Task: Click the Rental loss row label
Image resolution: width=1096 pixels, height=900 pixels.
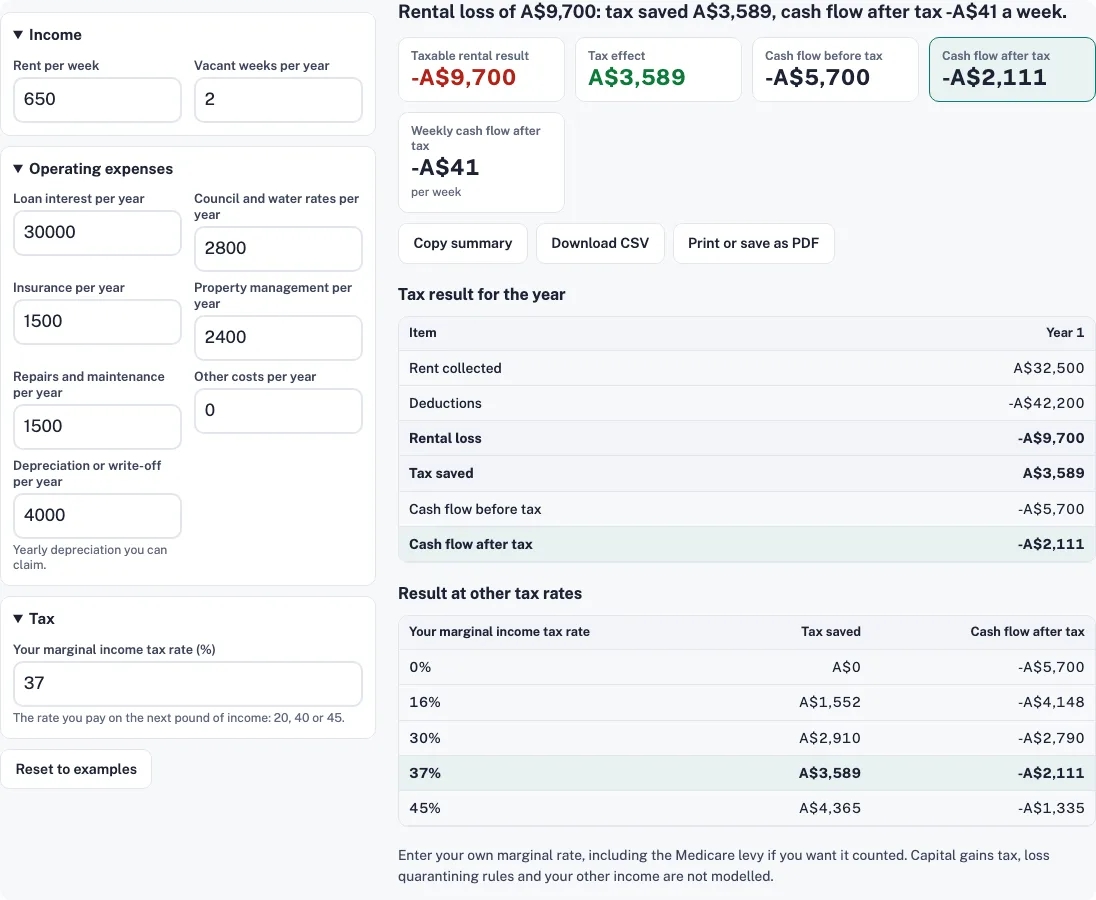Action: pos(445,438)
